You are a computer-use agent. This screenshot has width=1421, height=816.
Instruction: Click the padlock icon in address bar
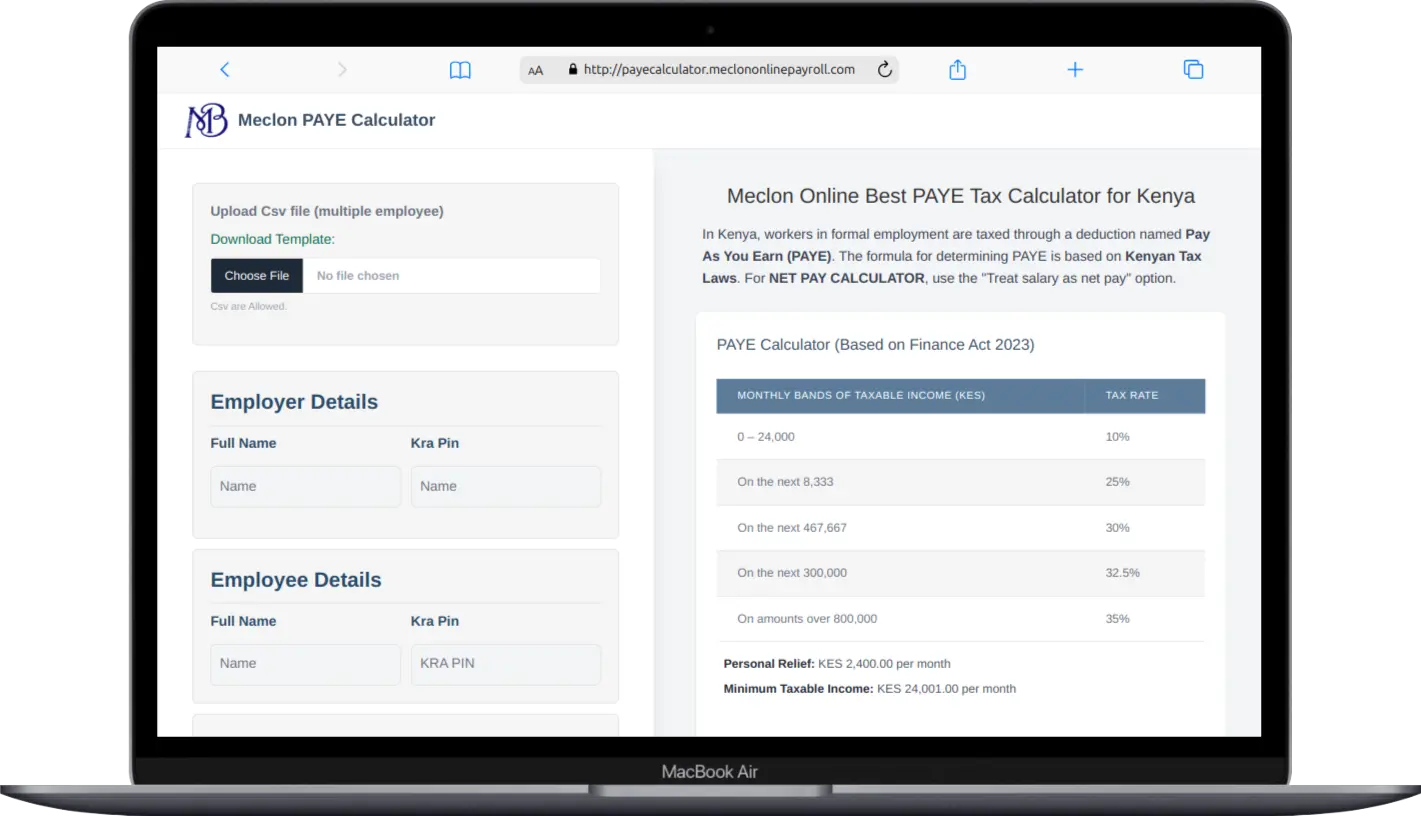572,69
